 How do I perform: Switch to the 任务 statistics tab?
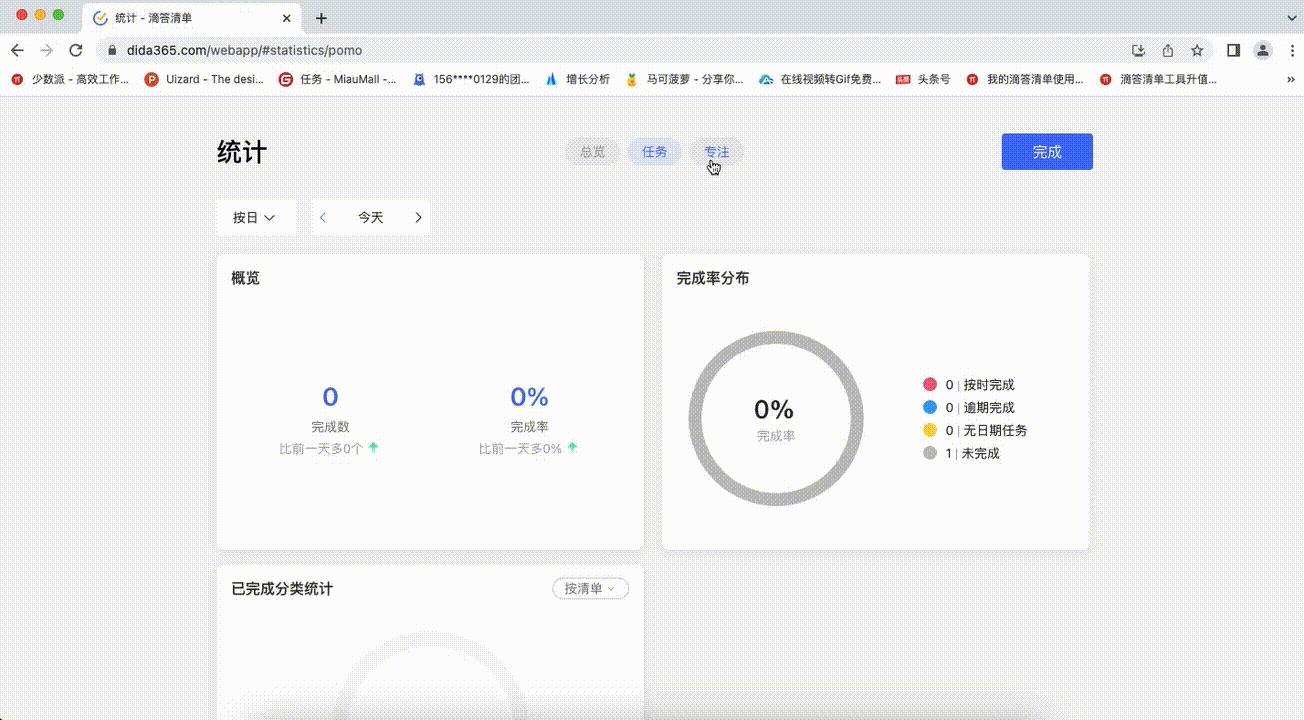(654, 151)
